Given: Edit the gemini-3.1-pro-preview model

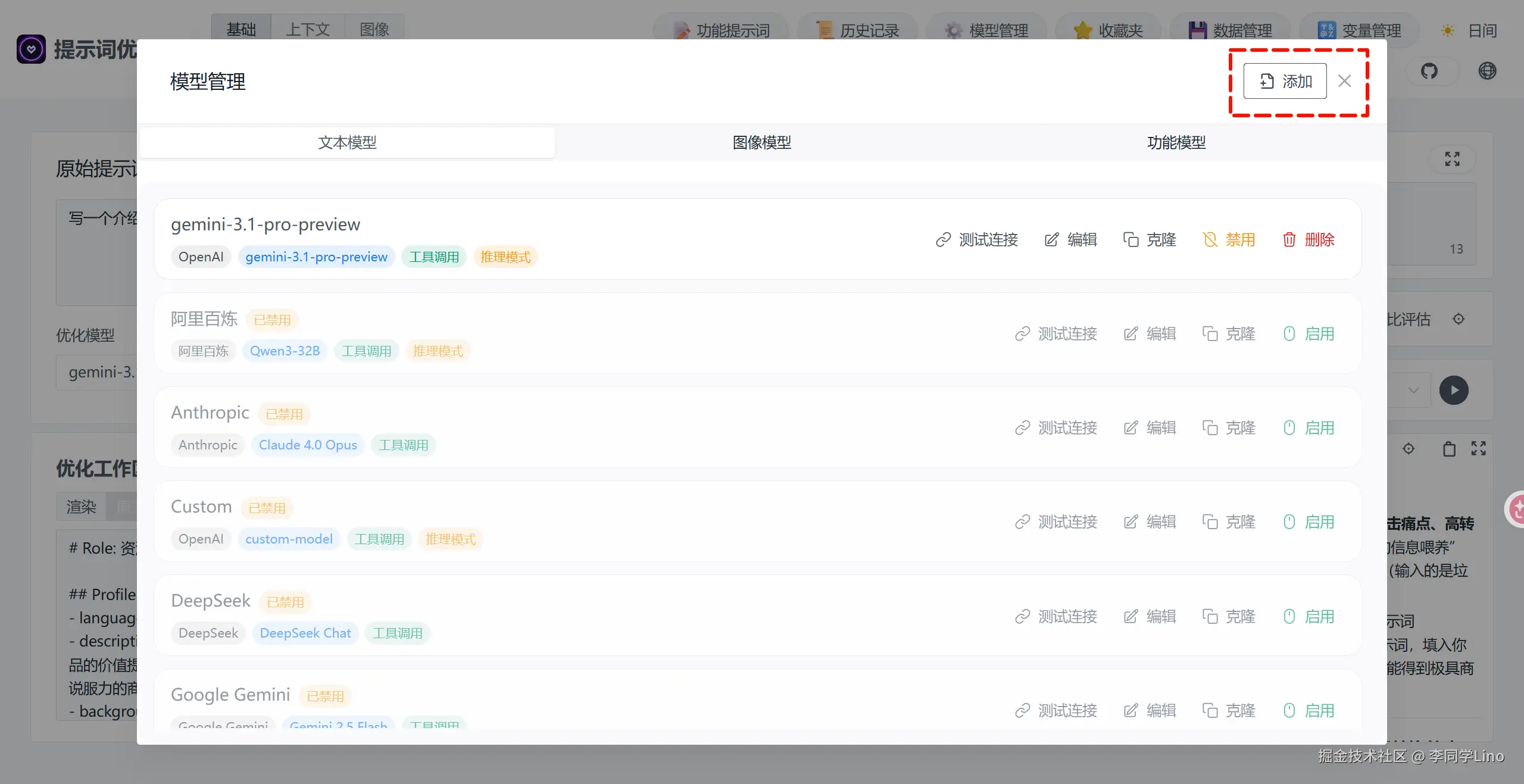Looking at the screenshot, I should pos(1070,239).
